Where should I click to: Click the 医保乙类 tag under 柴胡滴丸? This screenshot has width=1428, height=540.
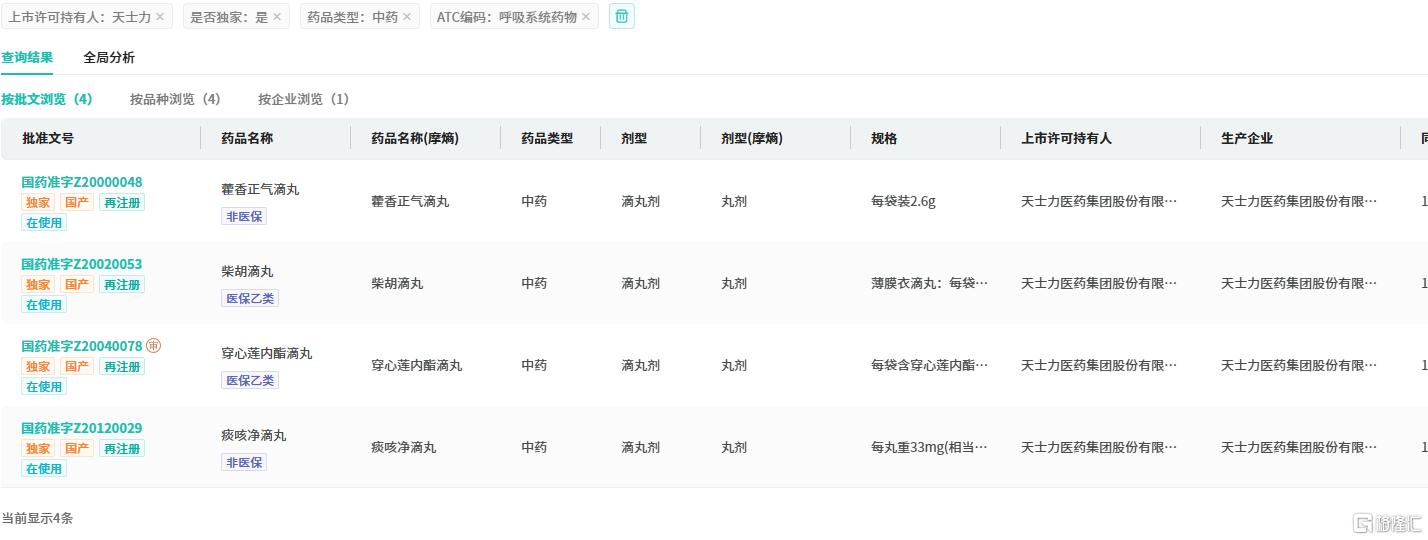click(x=250, y=298)
